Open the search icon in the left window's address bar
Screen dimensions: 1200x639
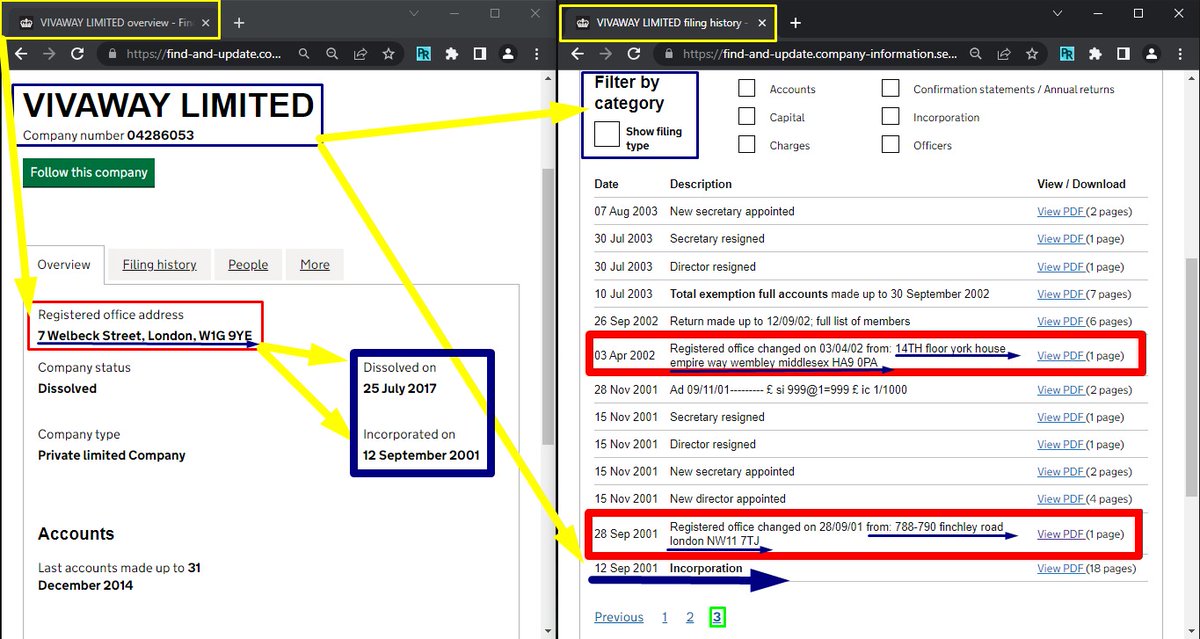[x=303, y=54]
